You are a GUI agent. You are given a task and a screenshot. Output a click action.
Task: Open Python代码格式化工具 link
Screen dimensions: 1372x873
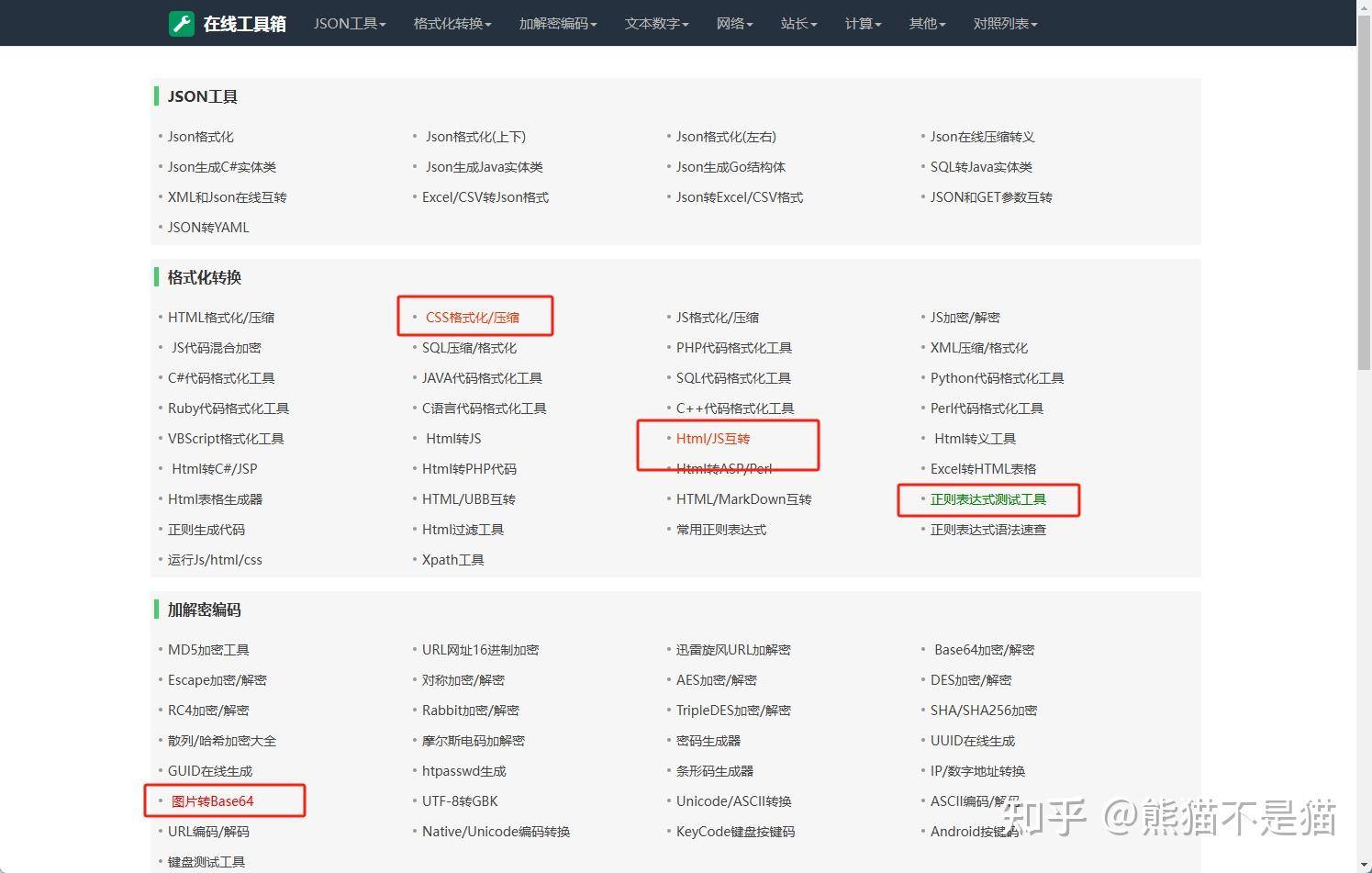pyautogui.click(x=998, y=378)
